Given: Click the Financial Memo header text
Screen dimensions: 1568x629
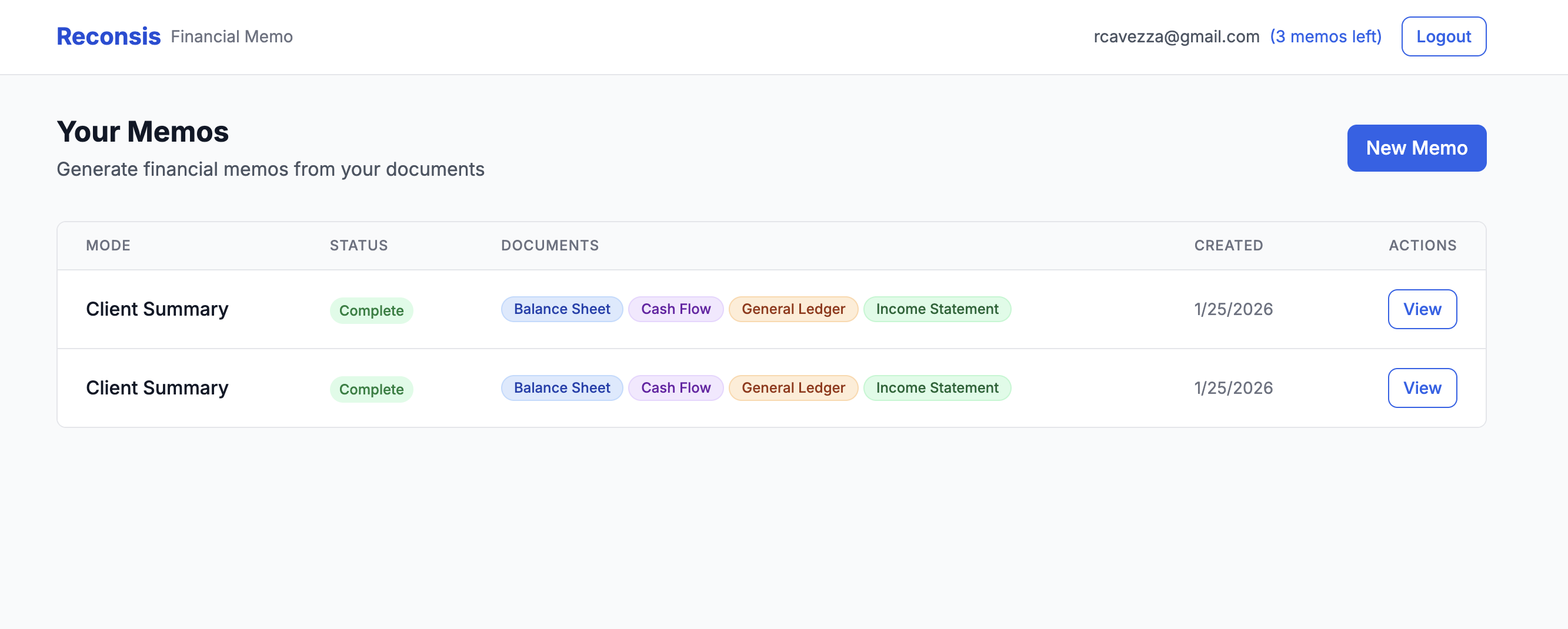Looking at the screenshot, I should click(x=232, y=36).
